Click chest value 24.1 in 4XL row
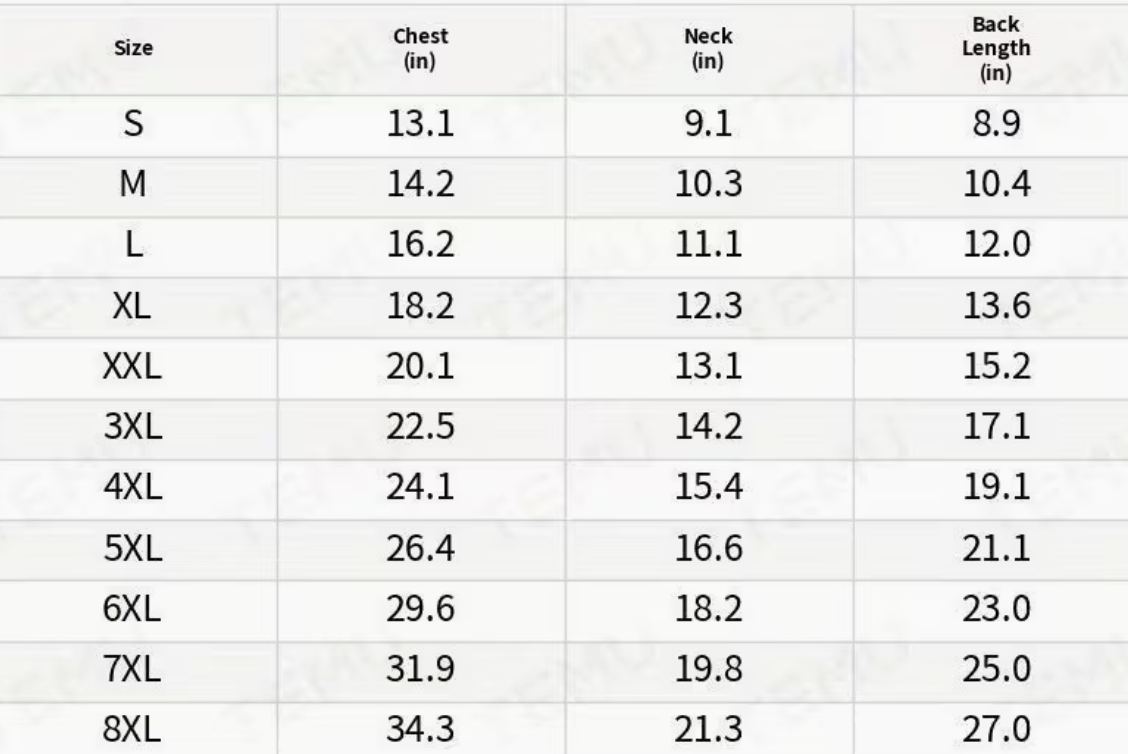This screenshot has height=754, width=1128. point(421,489)
